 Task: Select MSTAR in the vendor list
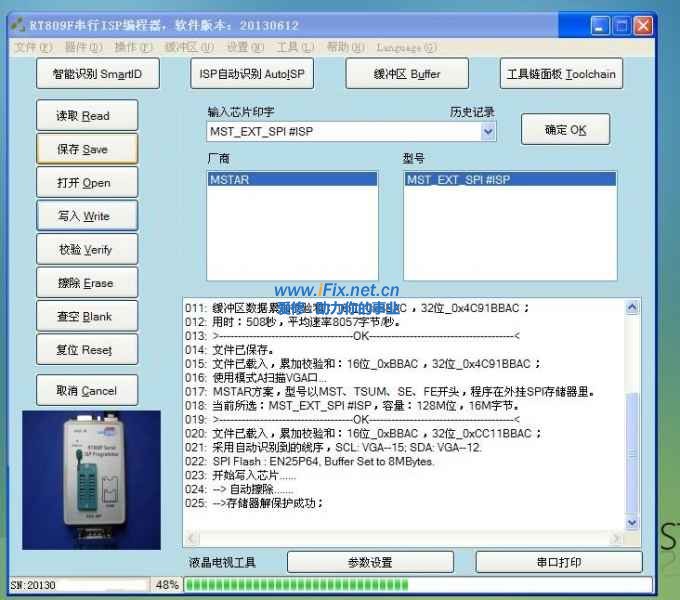tap(292, 179)
